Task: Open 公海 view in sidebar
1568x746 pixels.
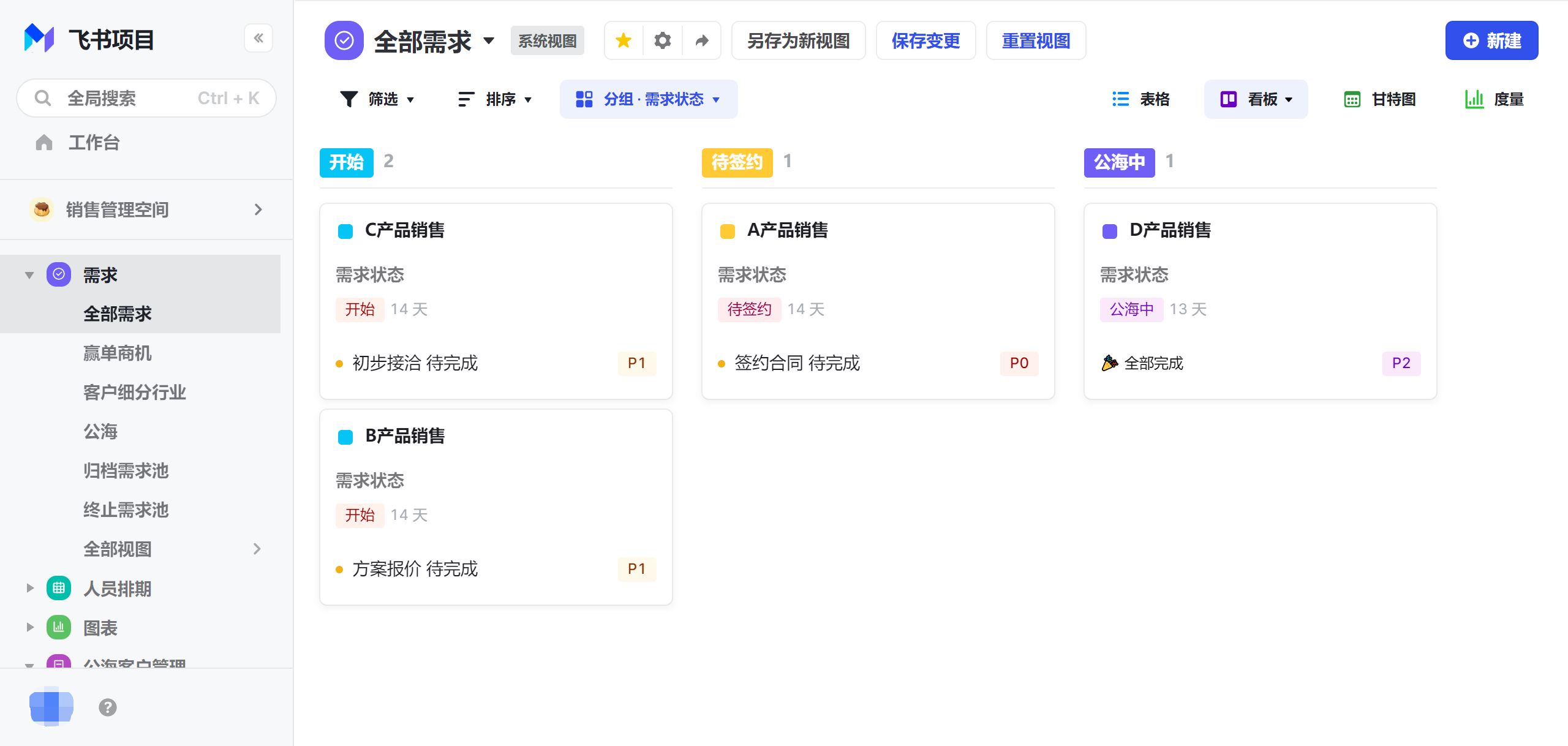Action: pos(100,432)
